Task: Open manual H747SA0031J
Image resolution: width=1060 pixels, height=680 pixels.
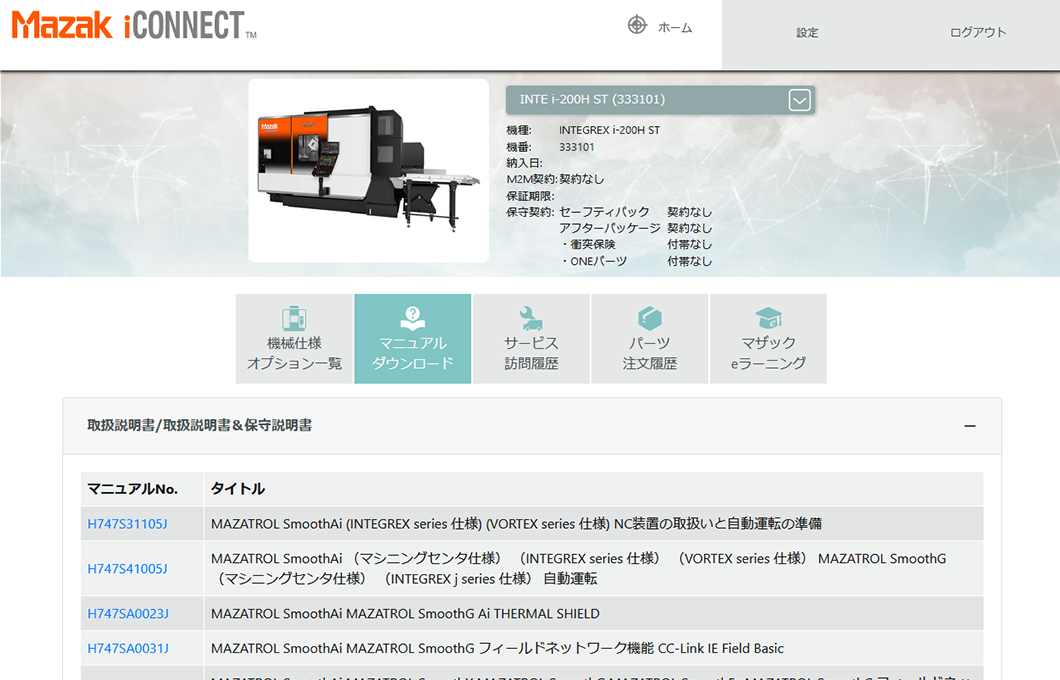Action: (x=128, y=648)
